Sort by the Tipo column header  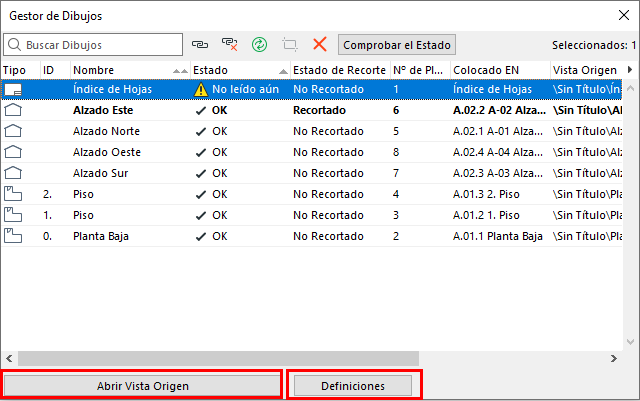click(x=20, y=70)
